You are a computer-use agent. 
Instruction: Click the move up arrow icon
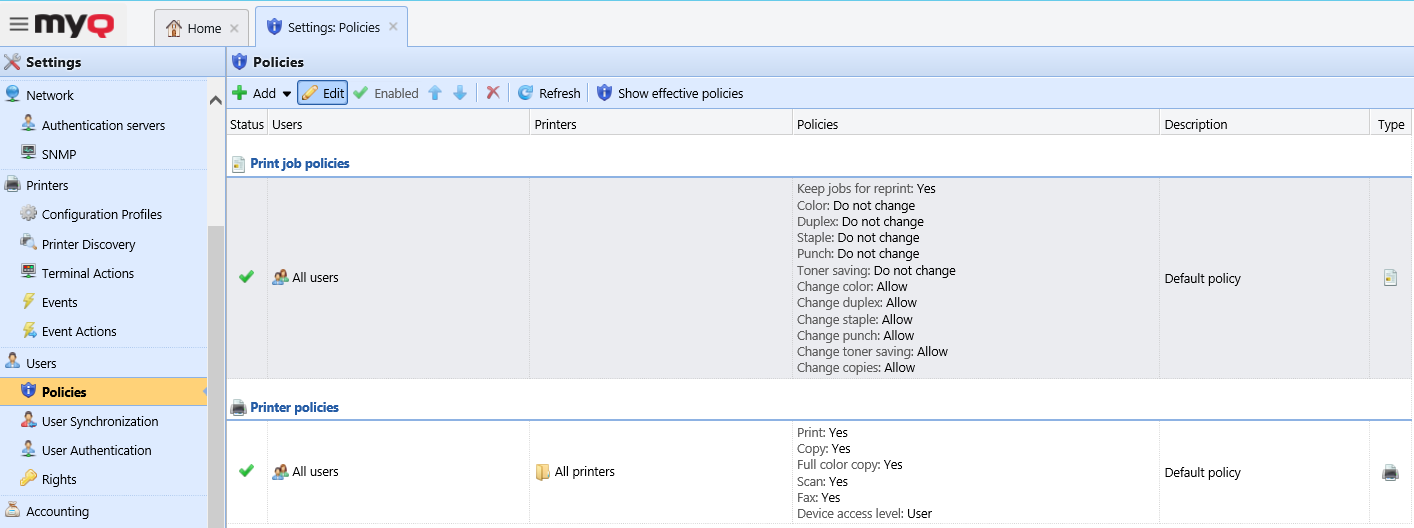click(x=435, y=93)
